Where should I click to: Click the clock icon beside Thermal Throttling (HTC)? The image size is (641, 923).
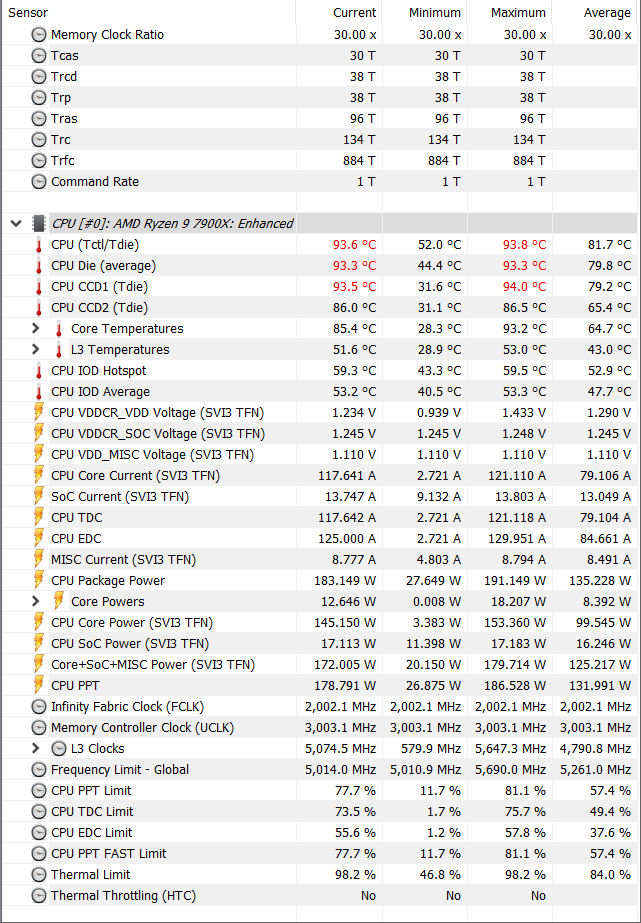(x=39, y=896)
